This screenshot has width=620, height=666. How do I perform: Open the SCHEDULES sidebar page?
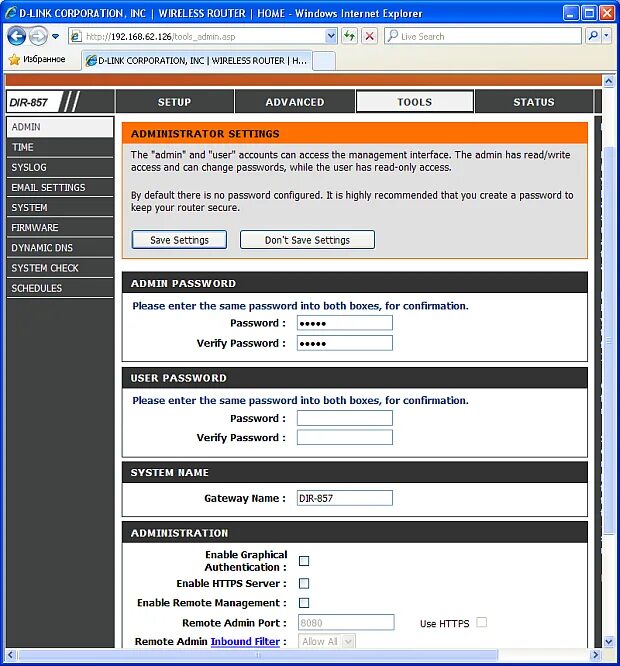(60, 288)
